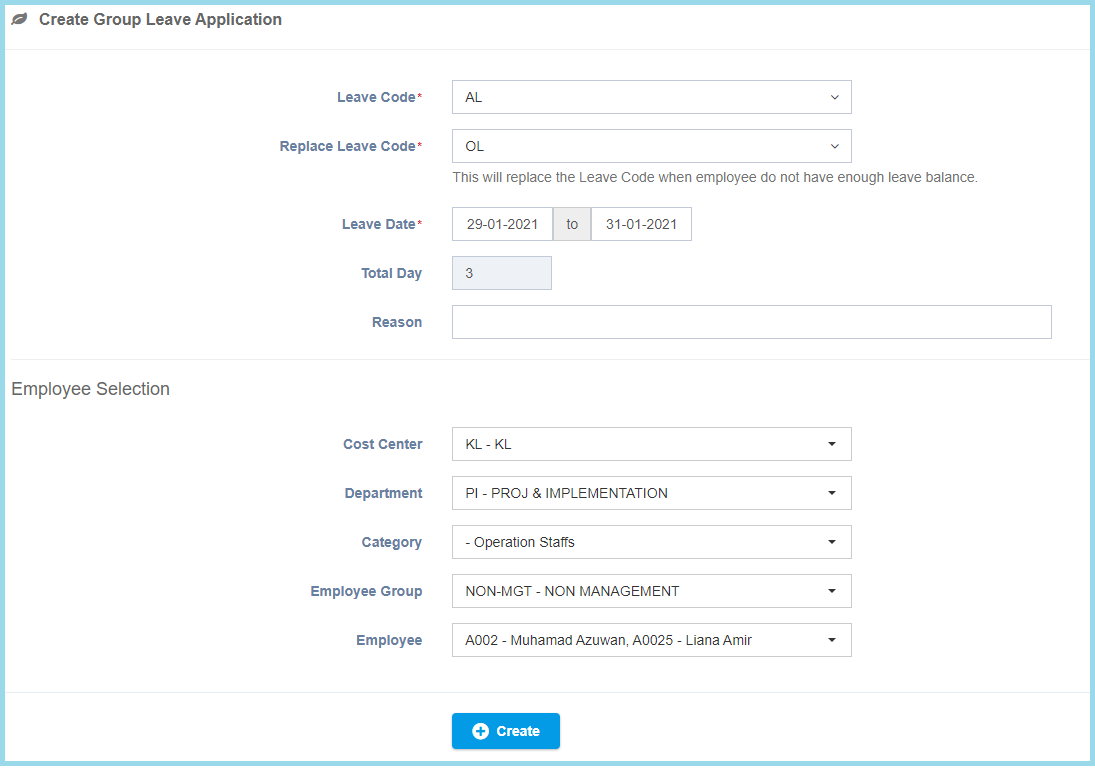
Task: Expand the Department dropdown
Action: (x=651, y=493)
